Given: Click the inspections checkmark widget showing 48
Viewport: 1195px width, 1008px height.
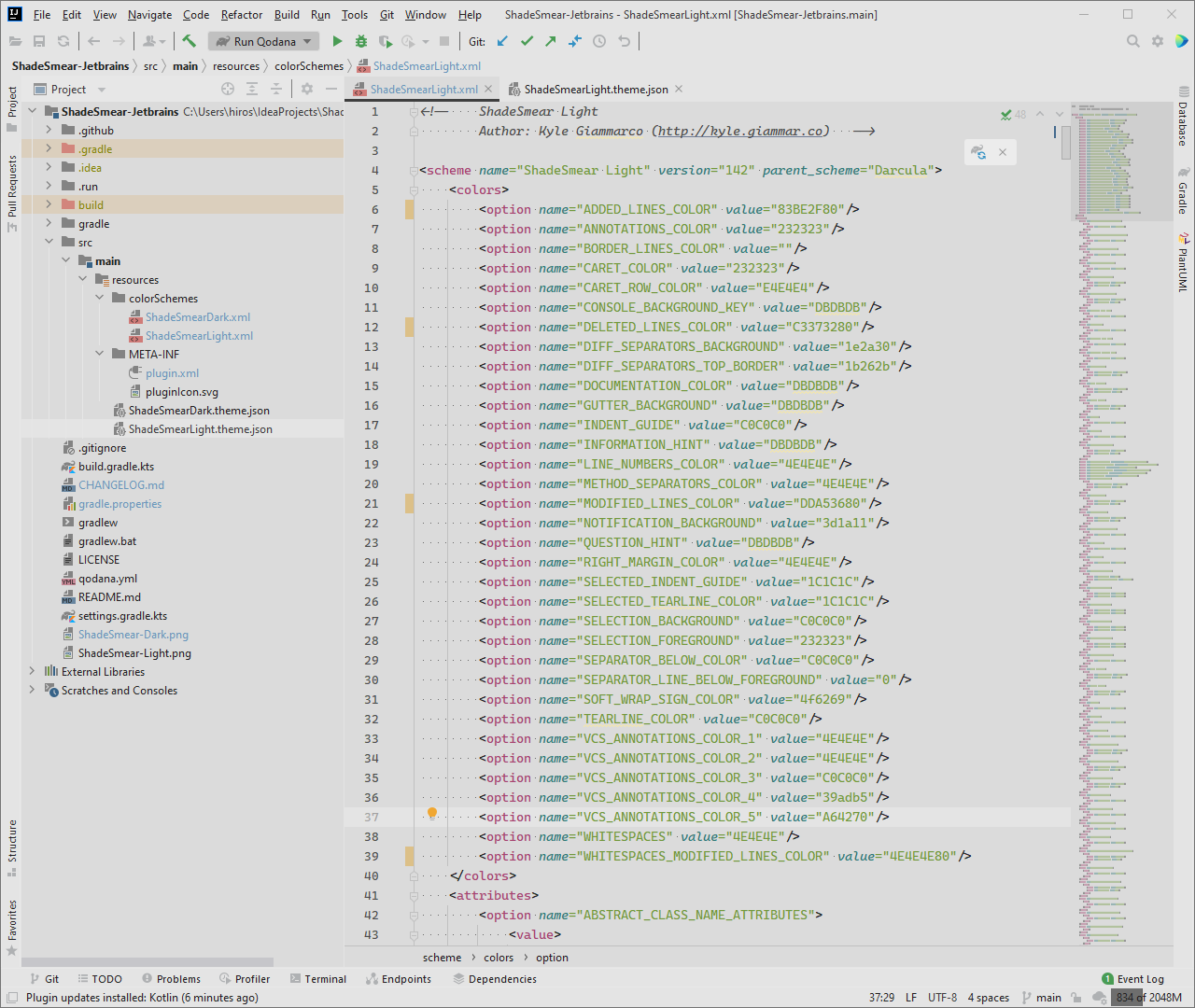Looking at the screenshot, I should tap(1013, 115).
